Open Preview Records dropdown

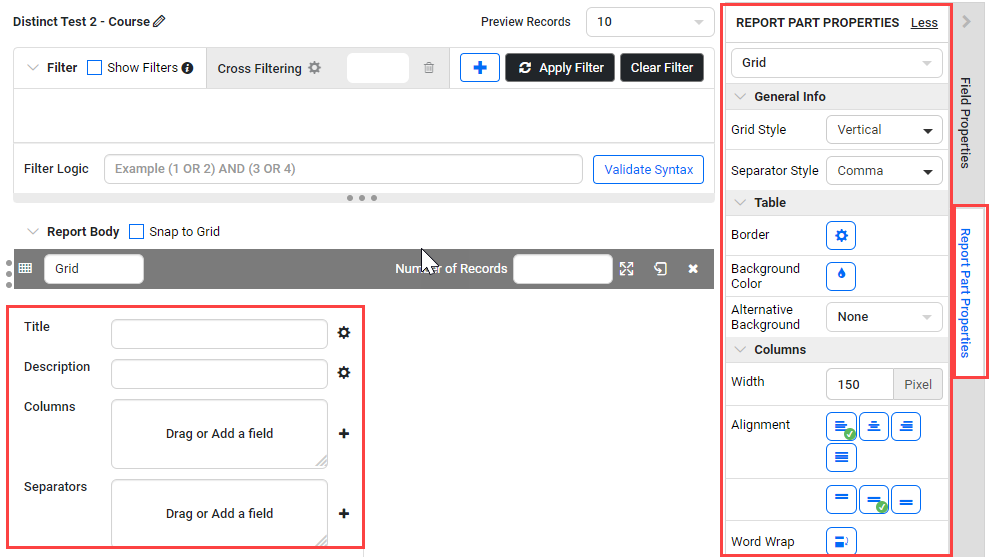point(650,22)
